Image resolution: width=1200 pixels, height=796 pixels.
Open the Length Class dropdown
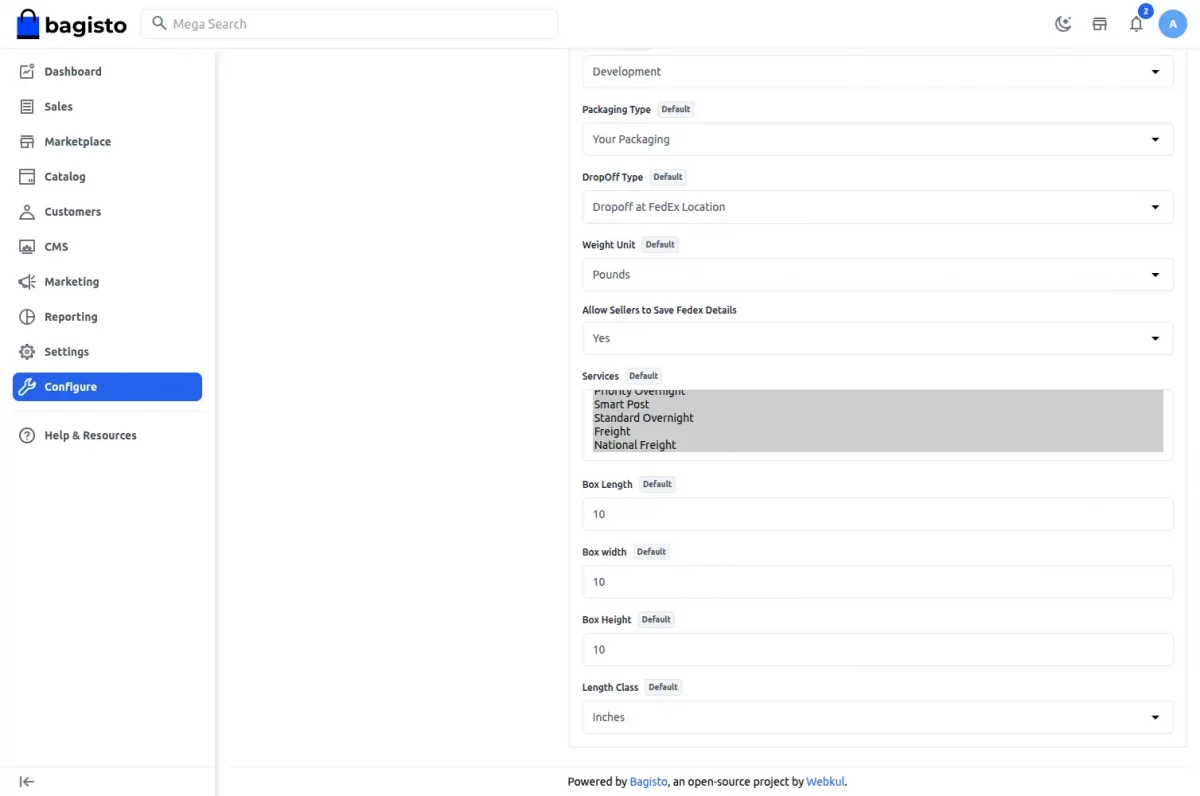pyautogui.click(x=877, y=717)
